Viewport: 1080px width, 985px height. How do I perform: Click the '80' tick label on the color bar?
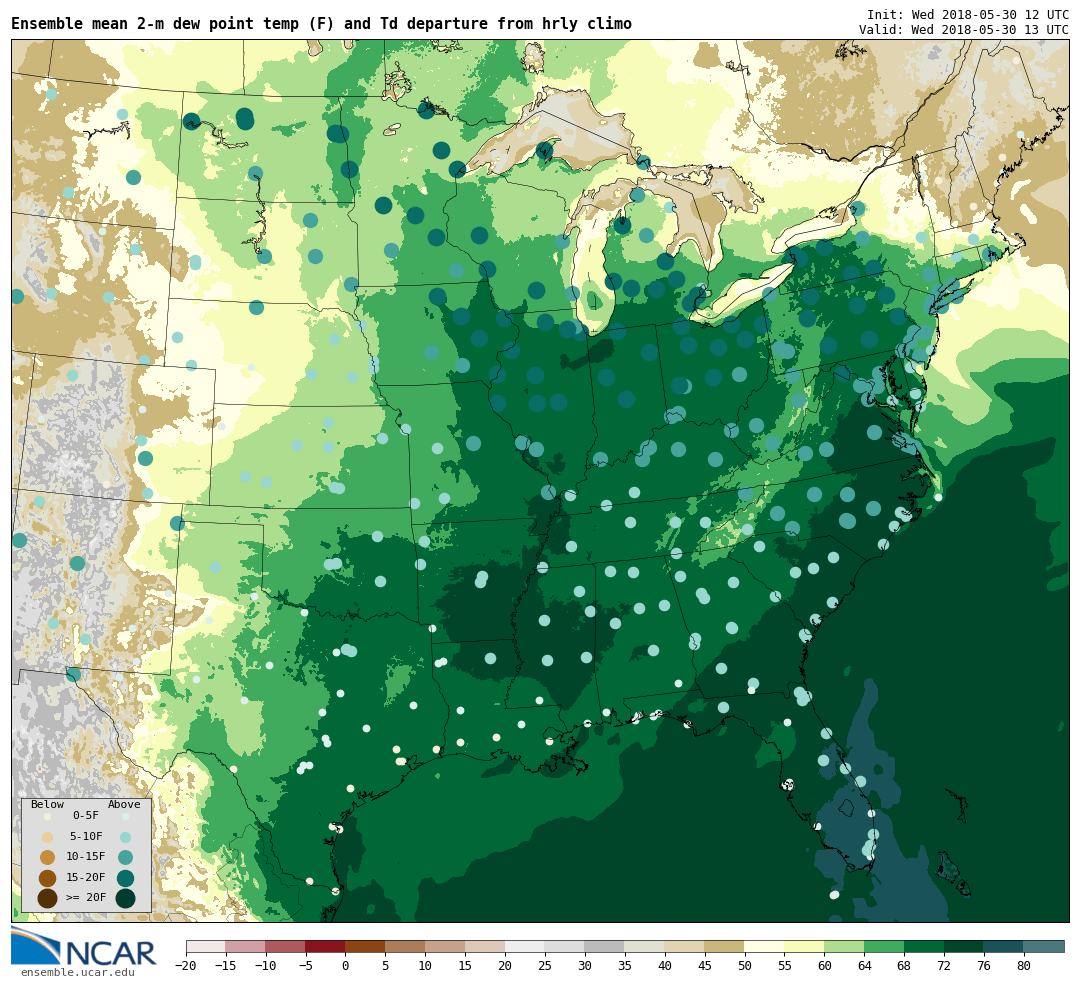(x=1025, y=966)
